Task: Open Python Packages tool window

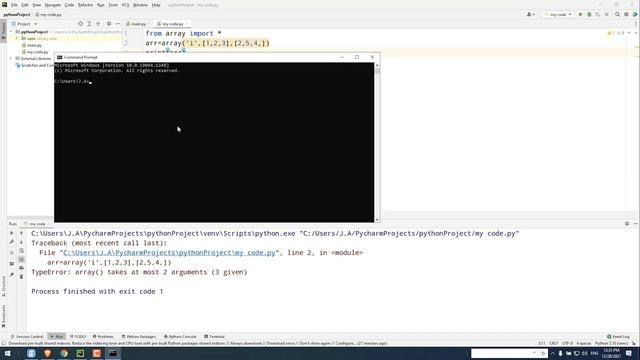Action: pos(138,336)
